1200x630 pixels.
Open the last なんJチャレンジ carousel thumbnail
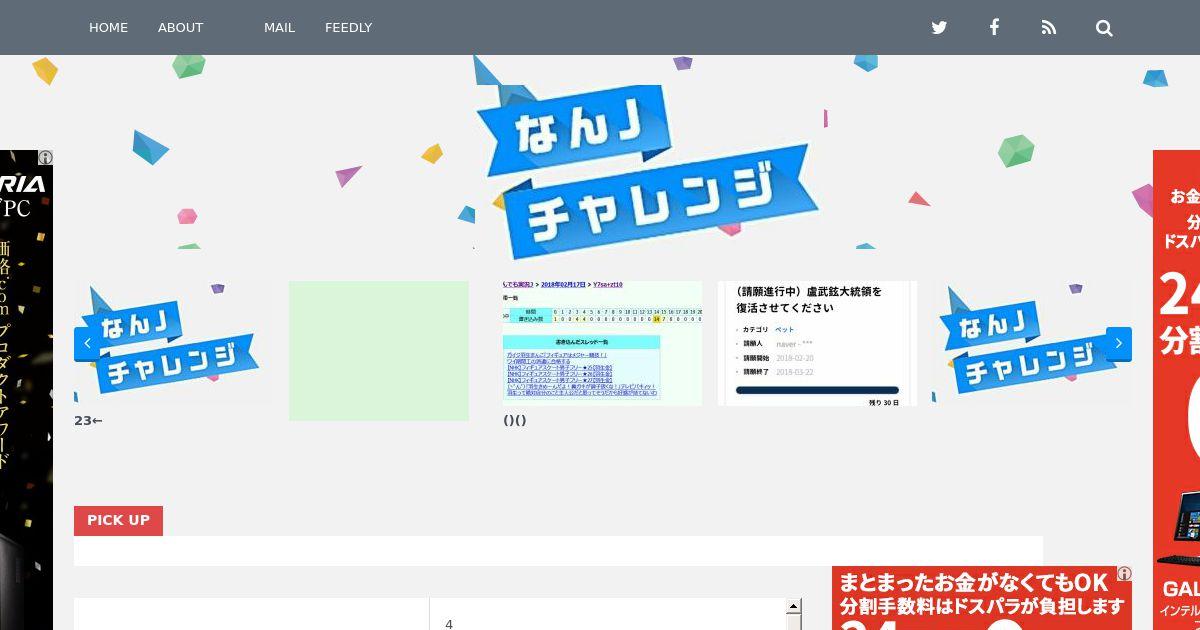(1032, 343)
